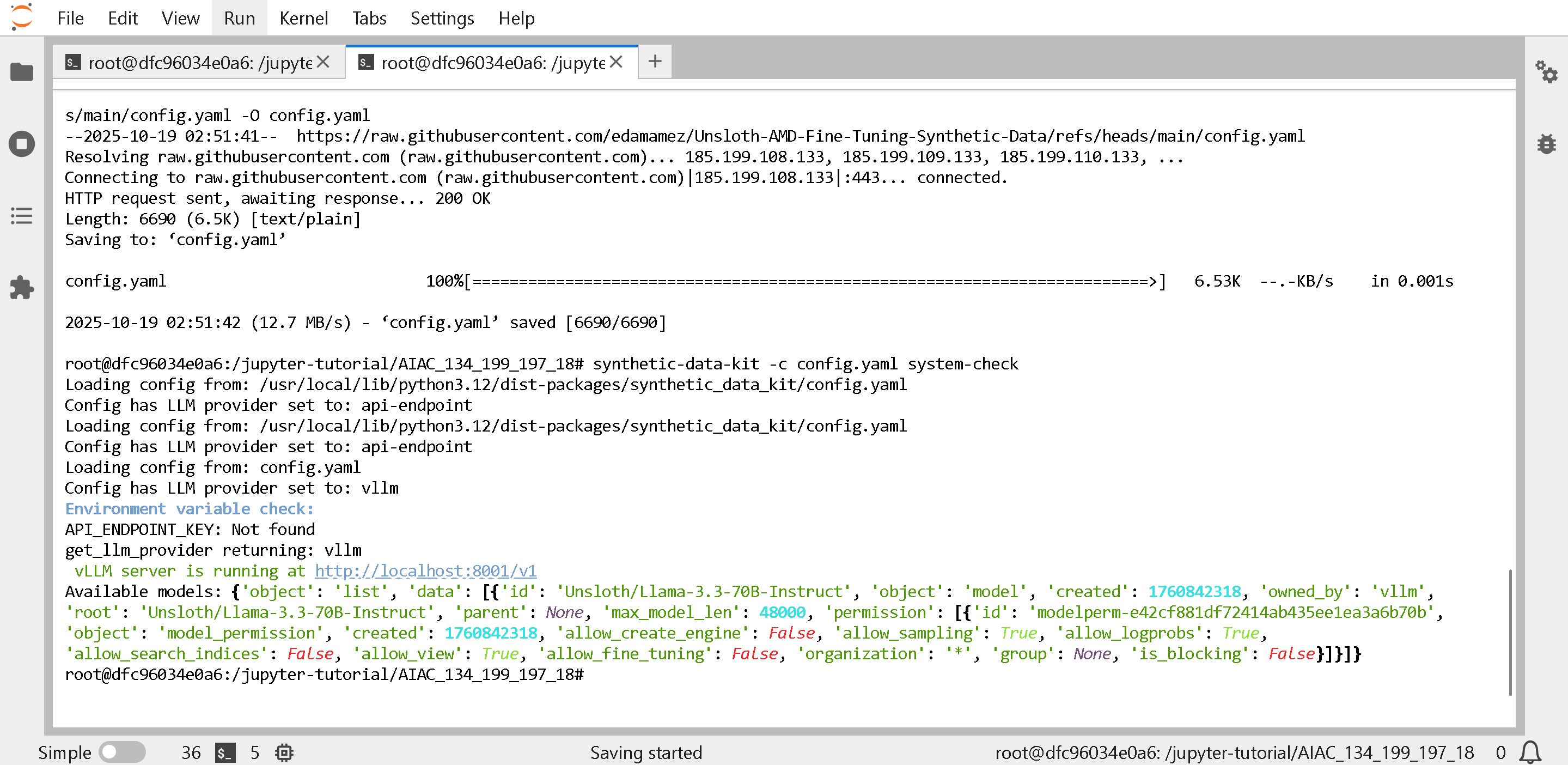Open the localhost:8001/v1 link
This screenshot has height=765, width=1568.
coord(425,570)
